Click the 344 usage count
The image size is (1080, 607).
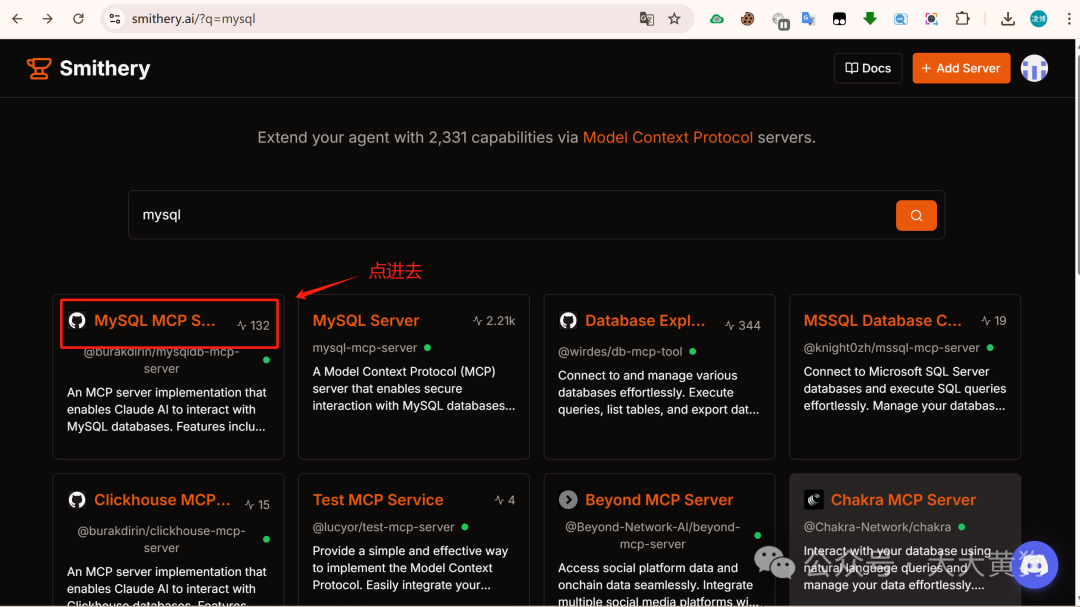742,325
